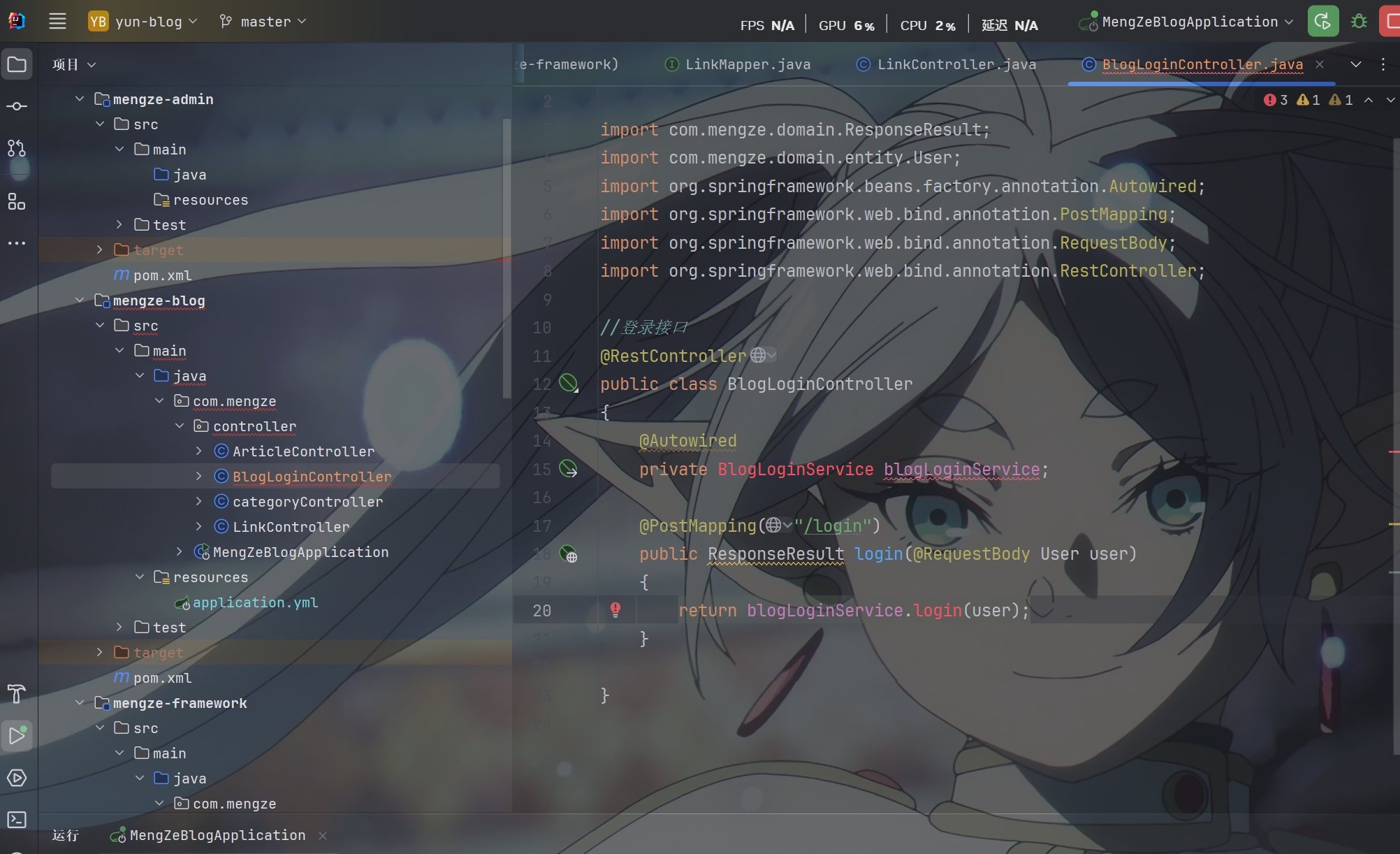Open the Pull Requests tool window
Image resolution: width=1400 pixels, height=854 pixels.
pos(17,148)
